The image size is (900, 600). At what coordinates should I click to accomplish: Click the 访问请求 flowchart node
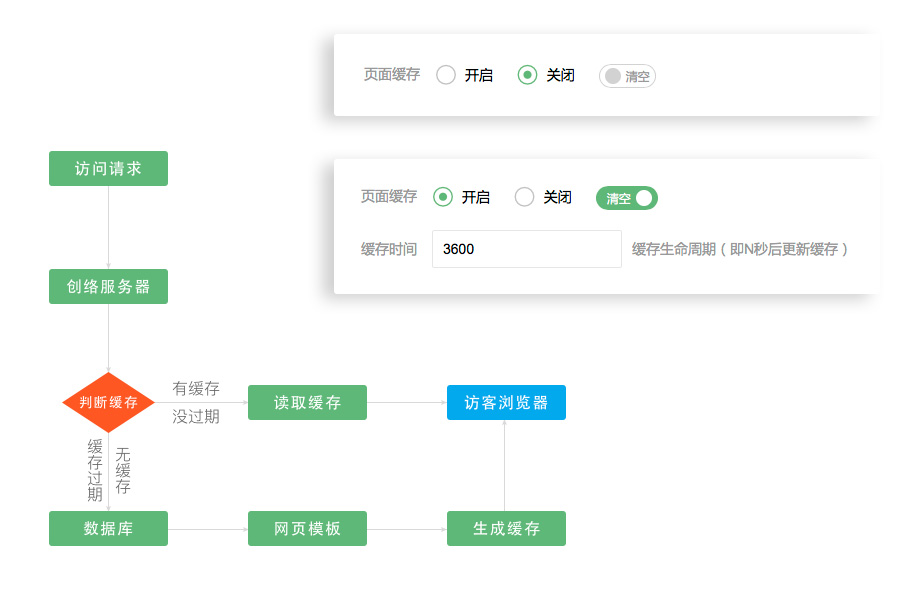pyautogui.click(x=108, y=168)
